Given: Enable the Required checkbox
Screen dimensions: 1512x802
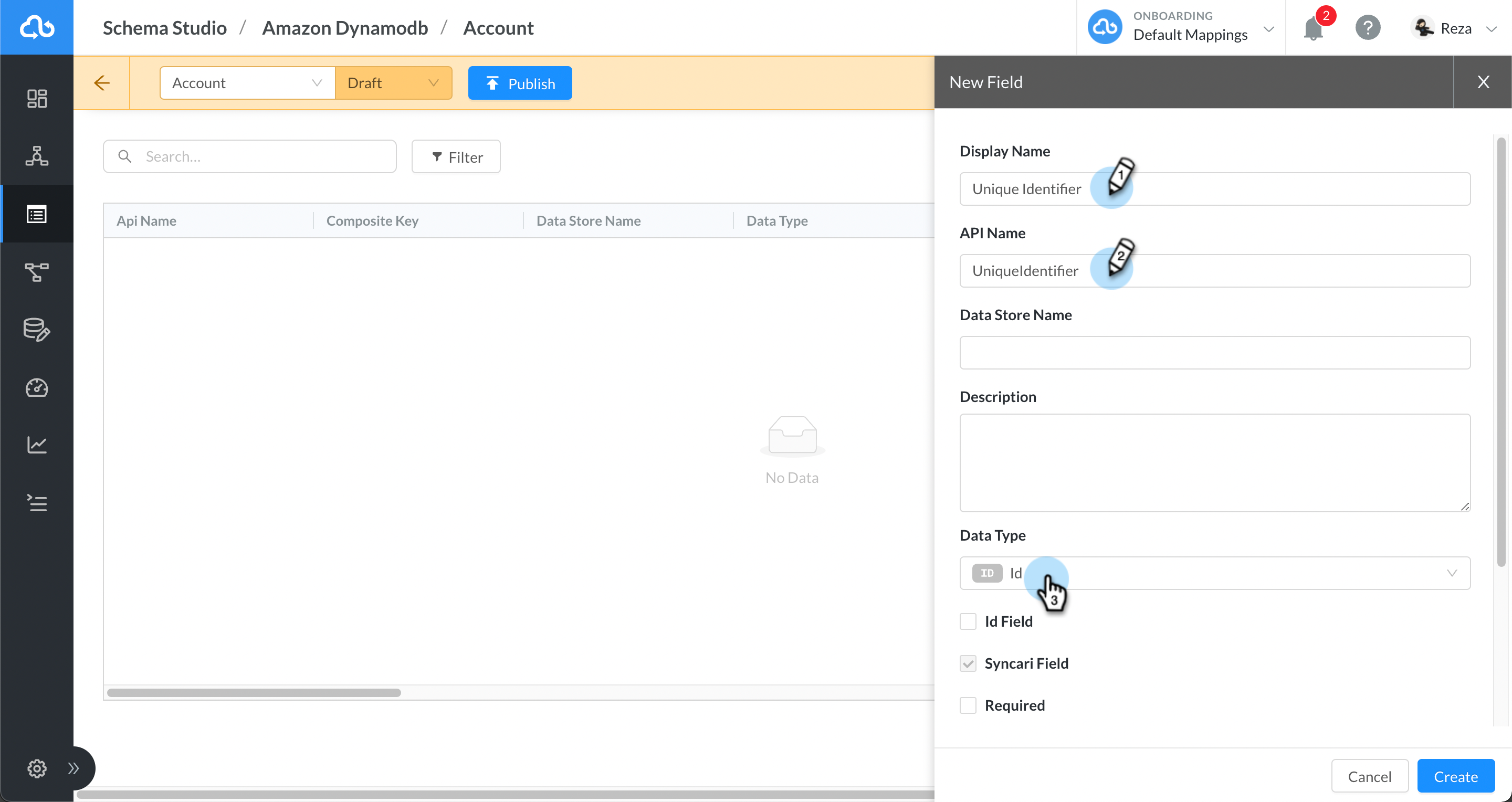Looking at the screenshot, I should click(x=968, y=705).
